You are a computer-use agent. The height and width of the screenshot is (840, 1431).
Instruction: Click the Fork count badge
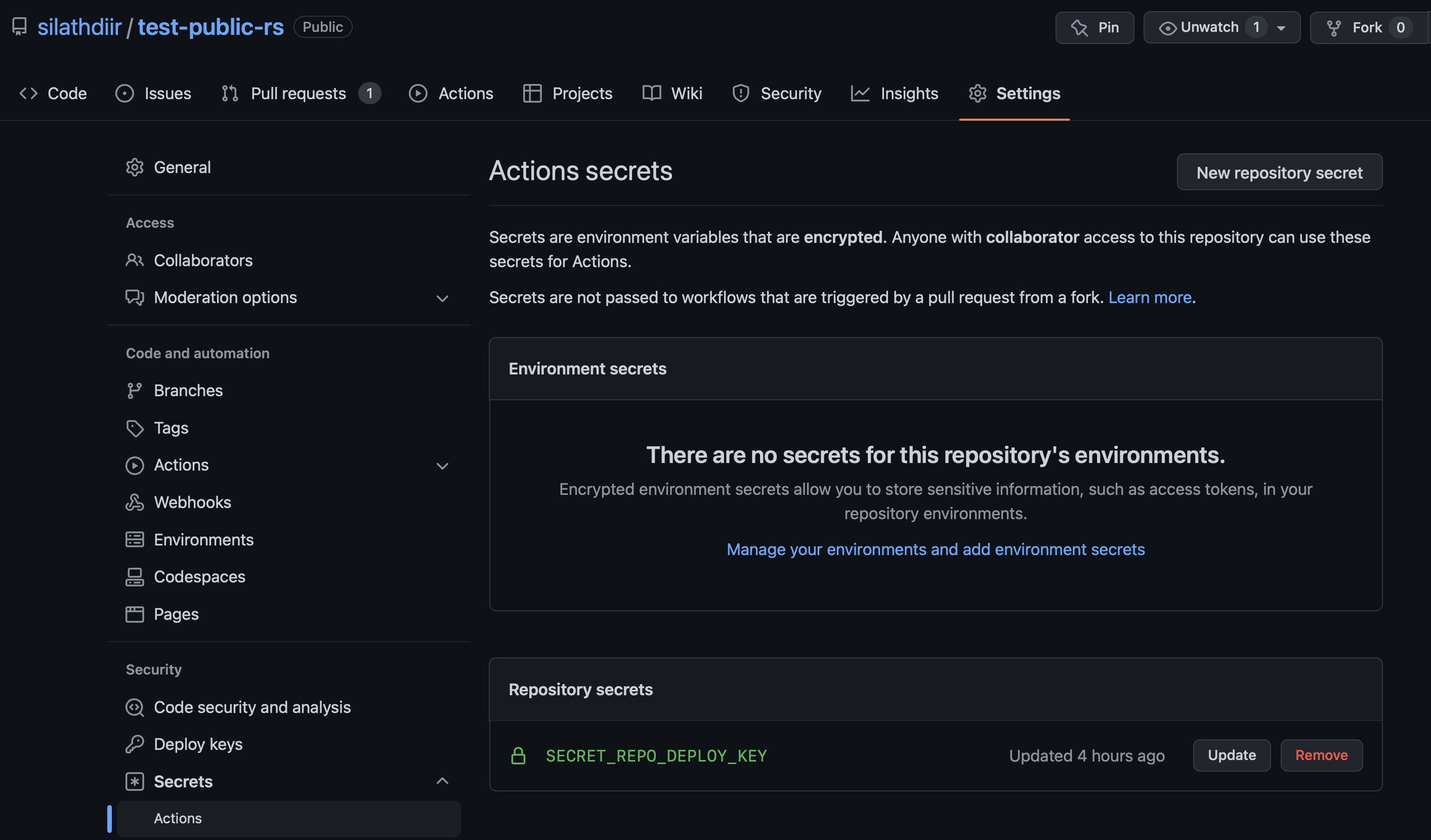1400,27
